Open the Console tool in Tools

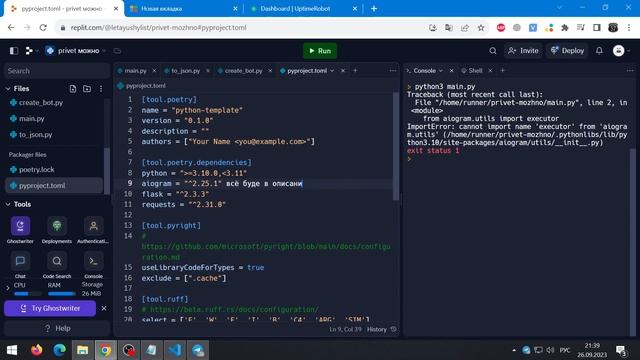click(x=93, y=265)
